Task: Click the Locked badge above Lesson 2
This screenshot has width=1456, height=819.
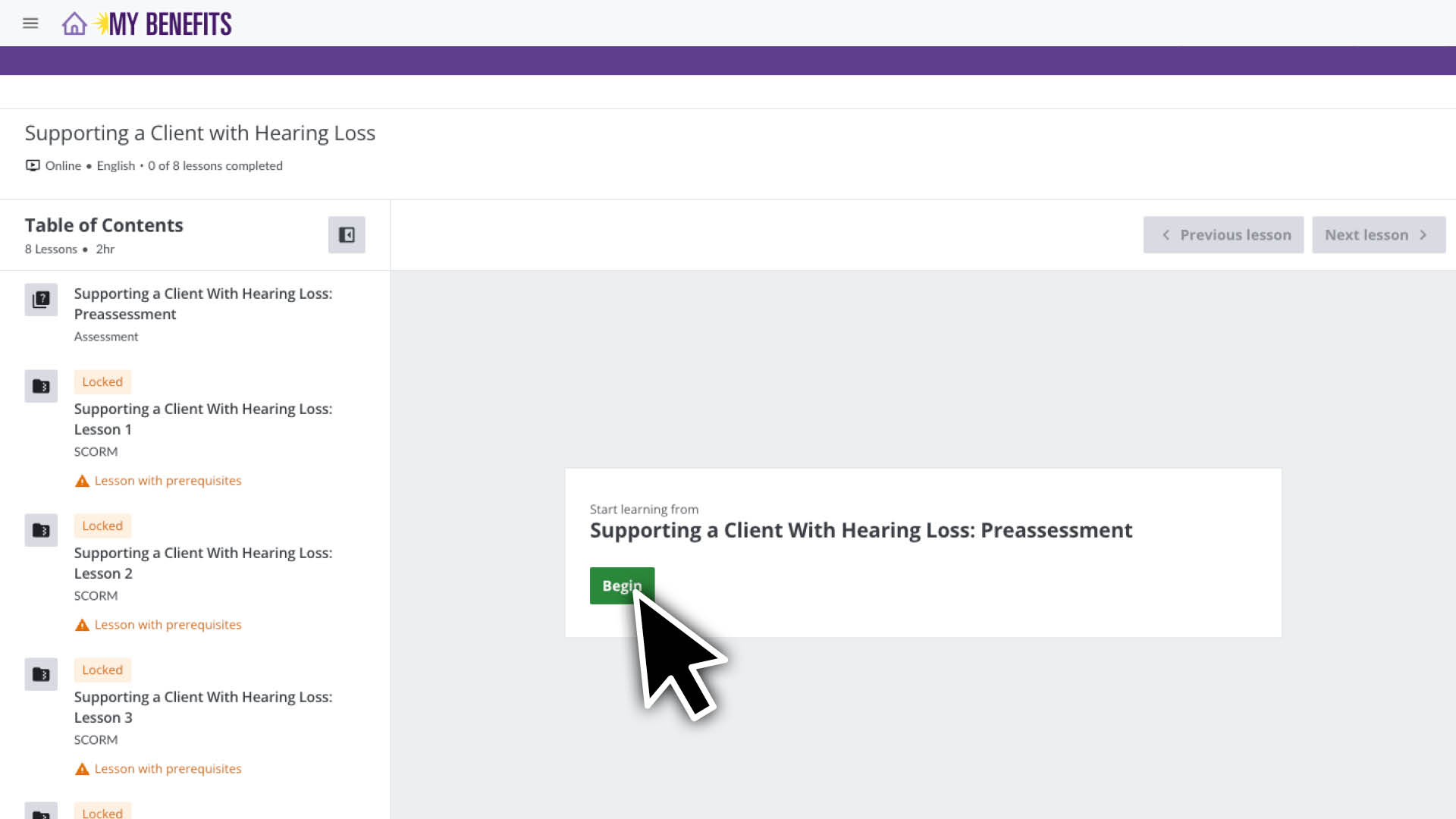Action: tap(102, 526)
